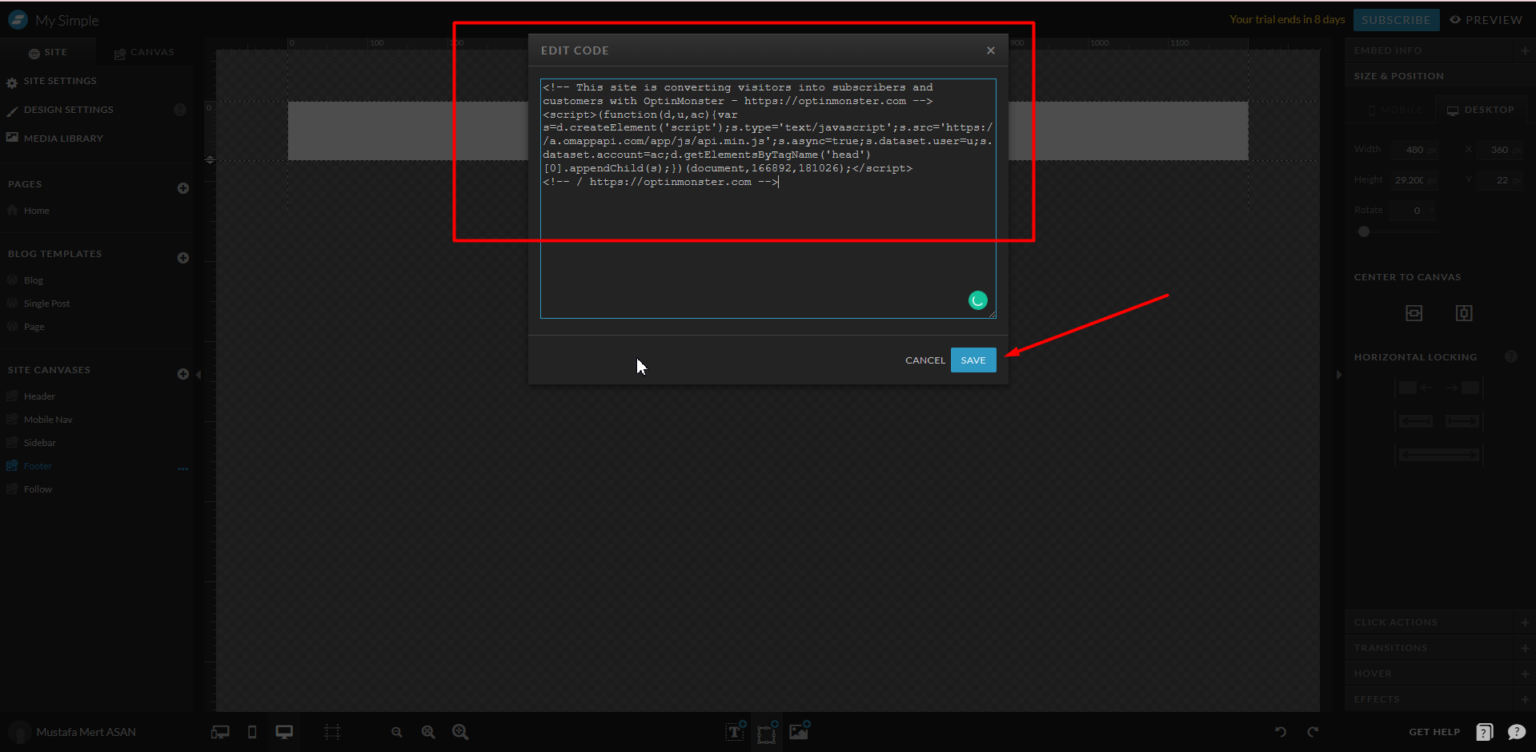Expand the Click Actions section
The image size is (1536, 752).
click(x=1523, y=622)
